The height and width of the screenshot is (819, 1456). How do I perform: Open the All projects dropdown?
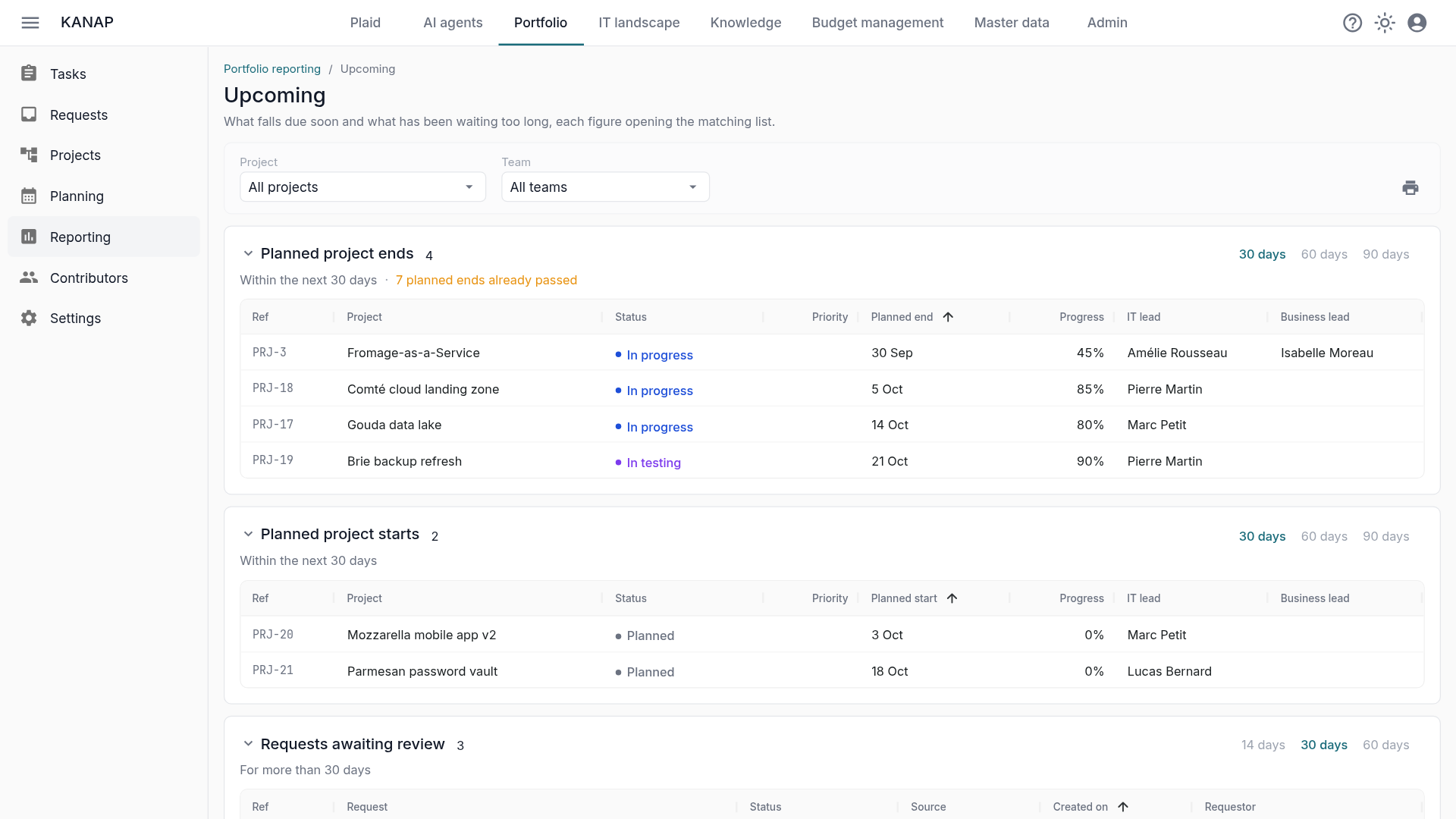click(362, 187)
